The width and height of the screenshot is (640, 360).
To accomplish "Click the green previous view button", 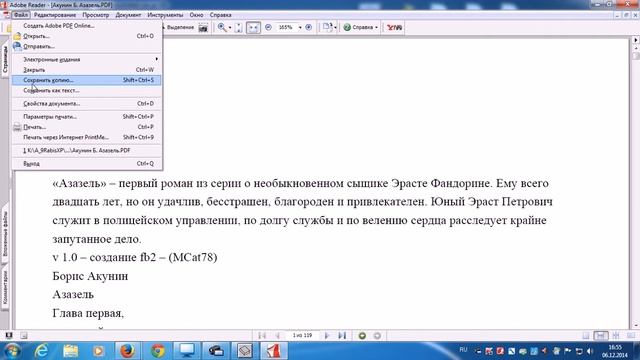I will click(362, 336).
